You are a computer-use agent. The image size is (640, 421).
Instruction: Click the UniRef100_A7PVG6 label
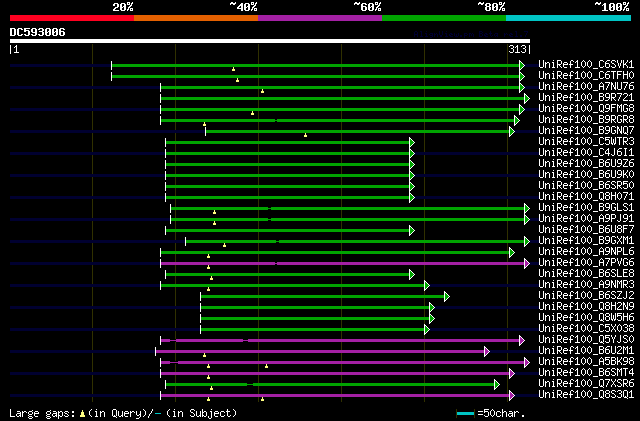pyautogui.click(x=586, y=263)
